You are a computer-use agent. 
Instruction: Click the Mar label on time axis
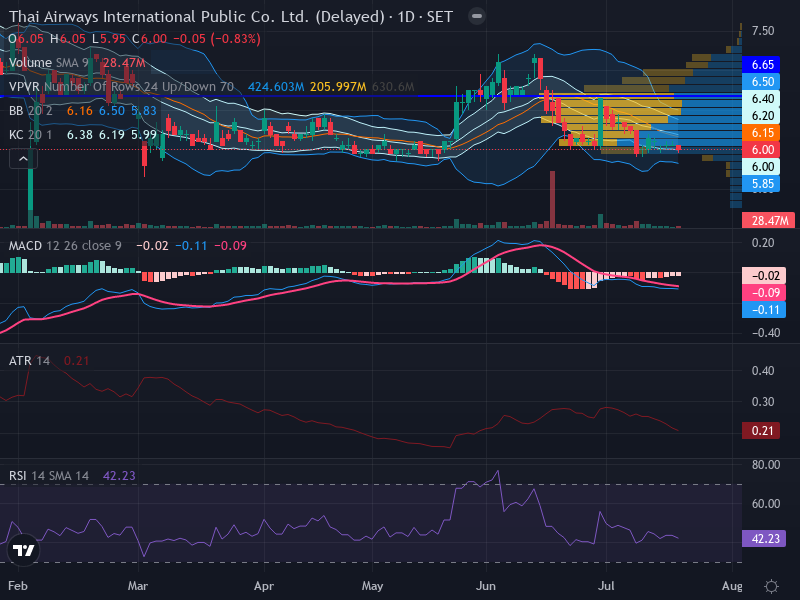click(x=138, y=586)
